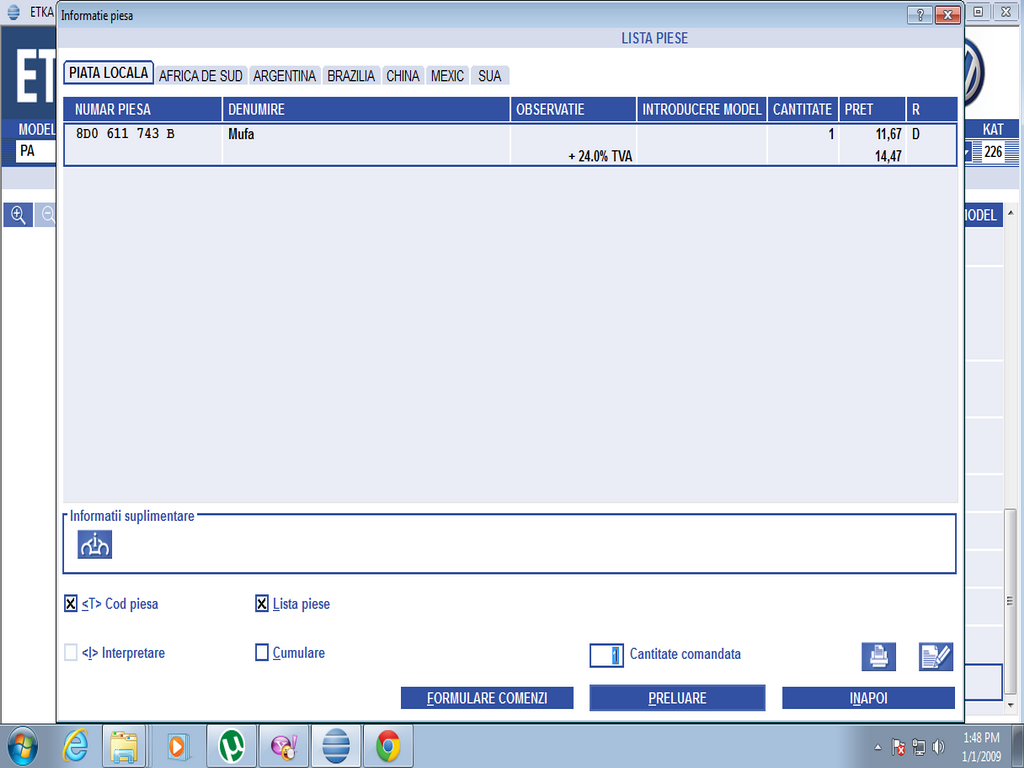Click the help question mark button in title bar
Viewport: 1024px width, 768px height.
(919, 15)
